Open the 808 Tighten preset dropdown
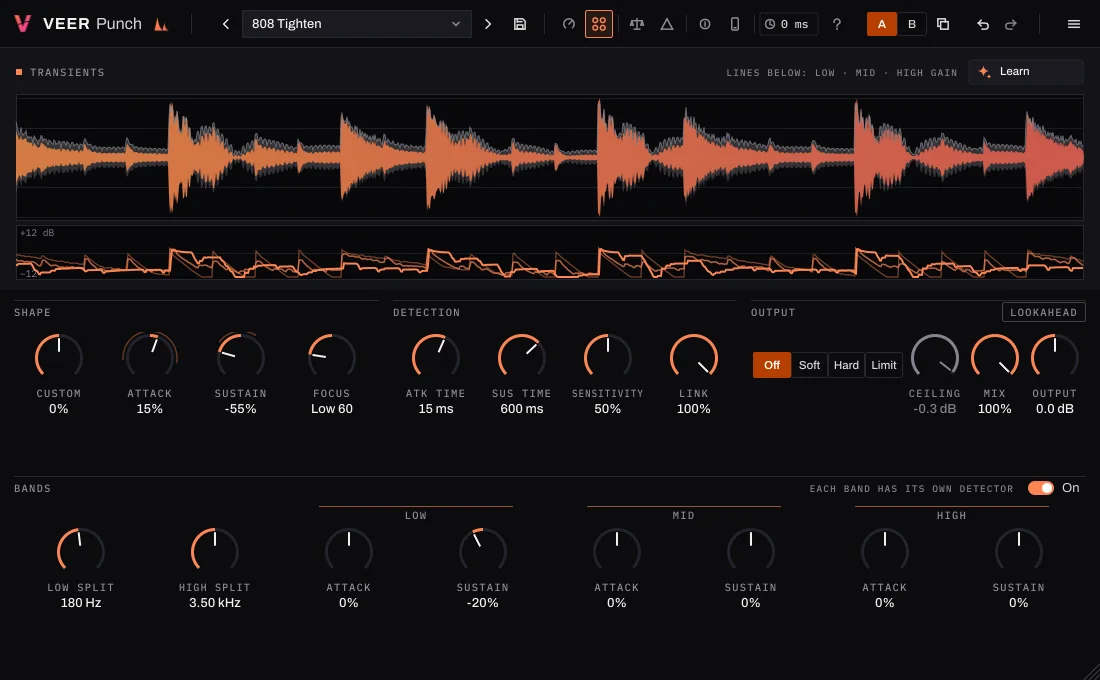The height and width of the screenshot is (680, 1100). pyautogui.click(x=356, y=24)
